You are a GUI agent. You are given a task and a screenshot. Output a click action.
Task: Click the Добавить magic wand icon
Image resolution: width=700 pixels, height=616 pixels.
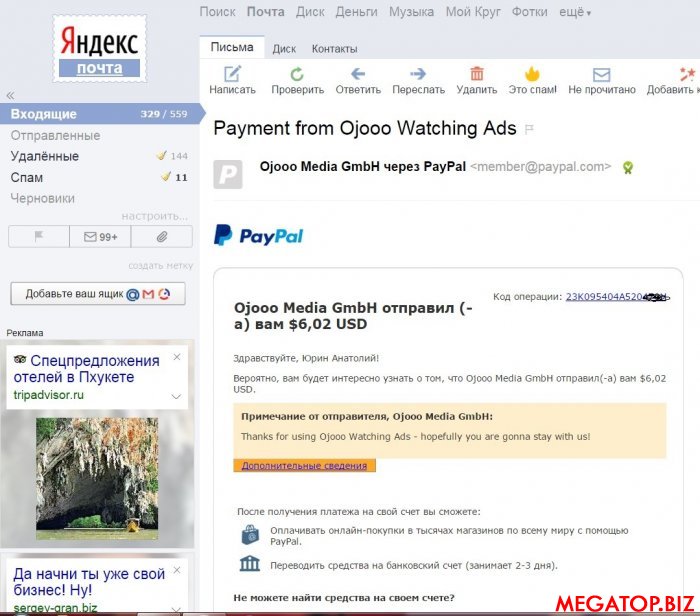click(688, 74)
